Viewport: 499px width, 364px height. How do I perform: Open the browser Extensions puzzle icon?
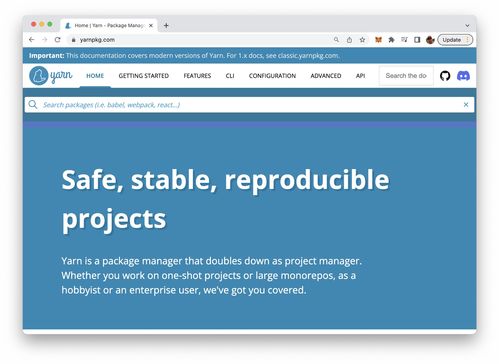(391, 40)
